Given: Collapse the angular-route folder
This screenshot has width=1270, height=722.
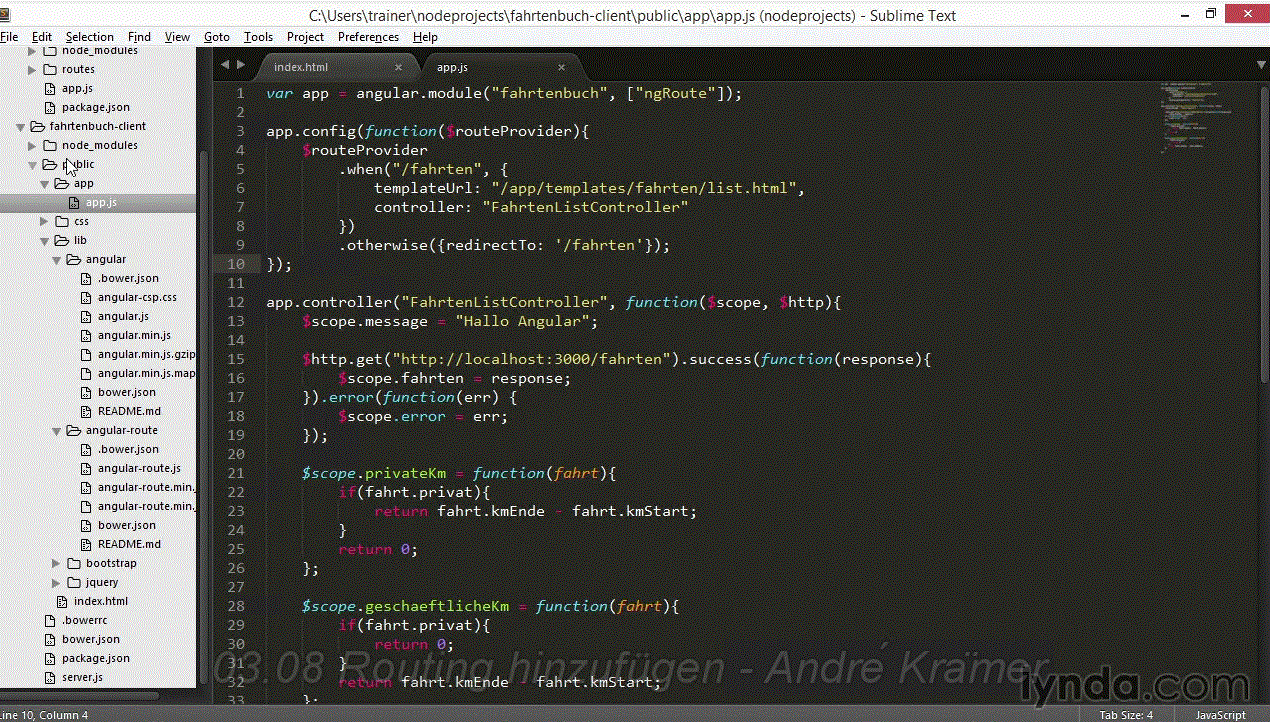Looking at the screenshot, I should (x=57, y=431).
